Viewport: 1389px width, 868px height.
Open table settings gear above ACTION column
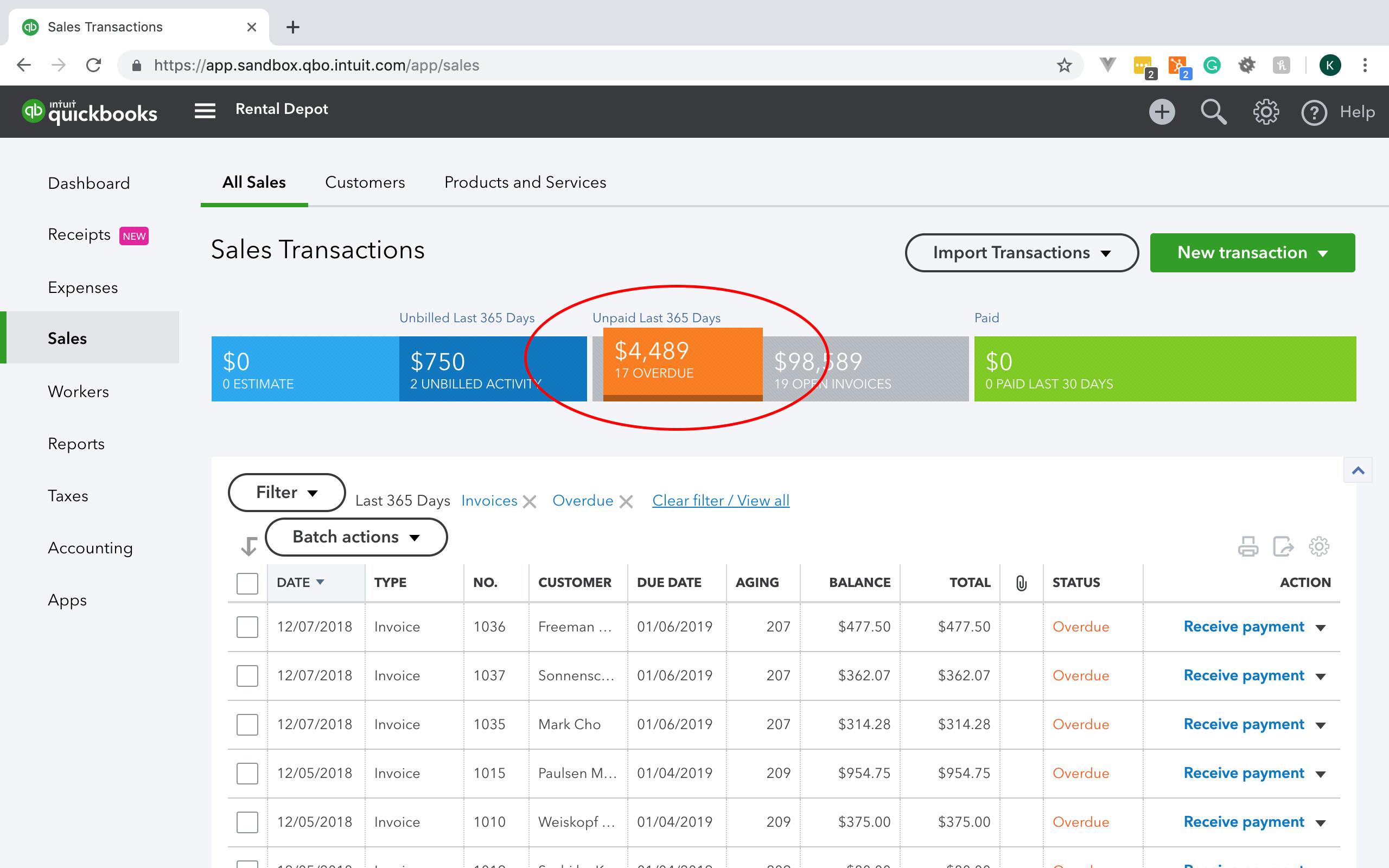1318,546
